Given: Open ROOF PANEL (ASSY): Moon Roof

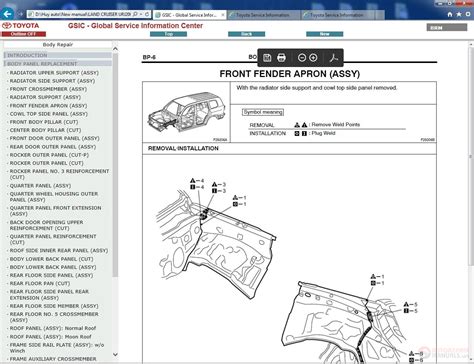Looking at the screenshot, I should tap(50, 337).
